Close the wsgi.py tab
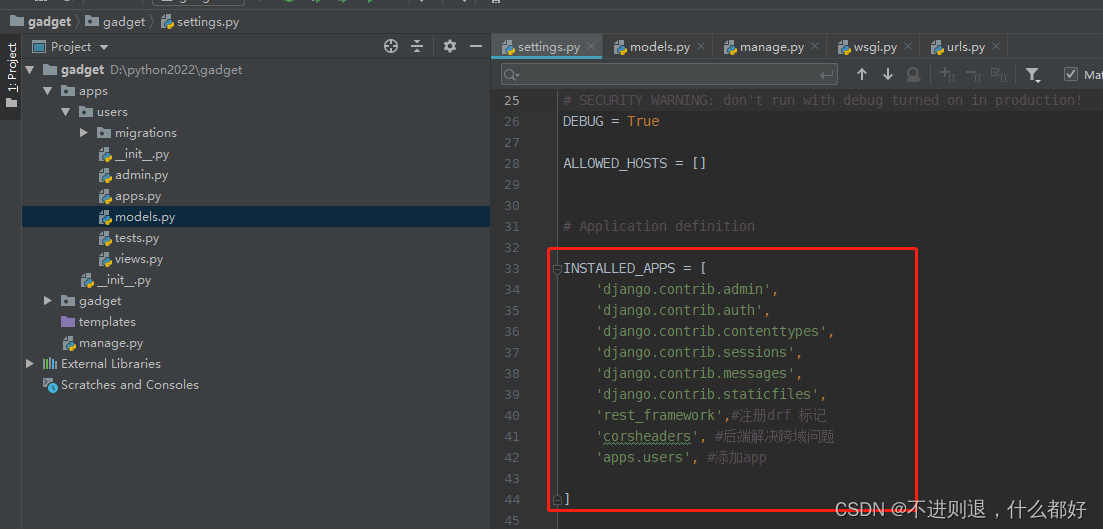This screenshot has height=529, width=1103. point(908,47)
